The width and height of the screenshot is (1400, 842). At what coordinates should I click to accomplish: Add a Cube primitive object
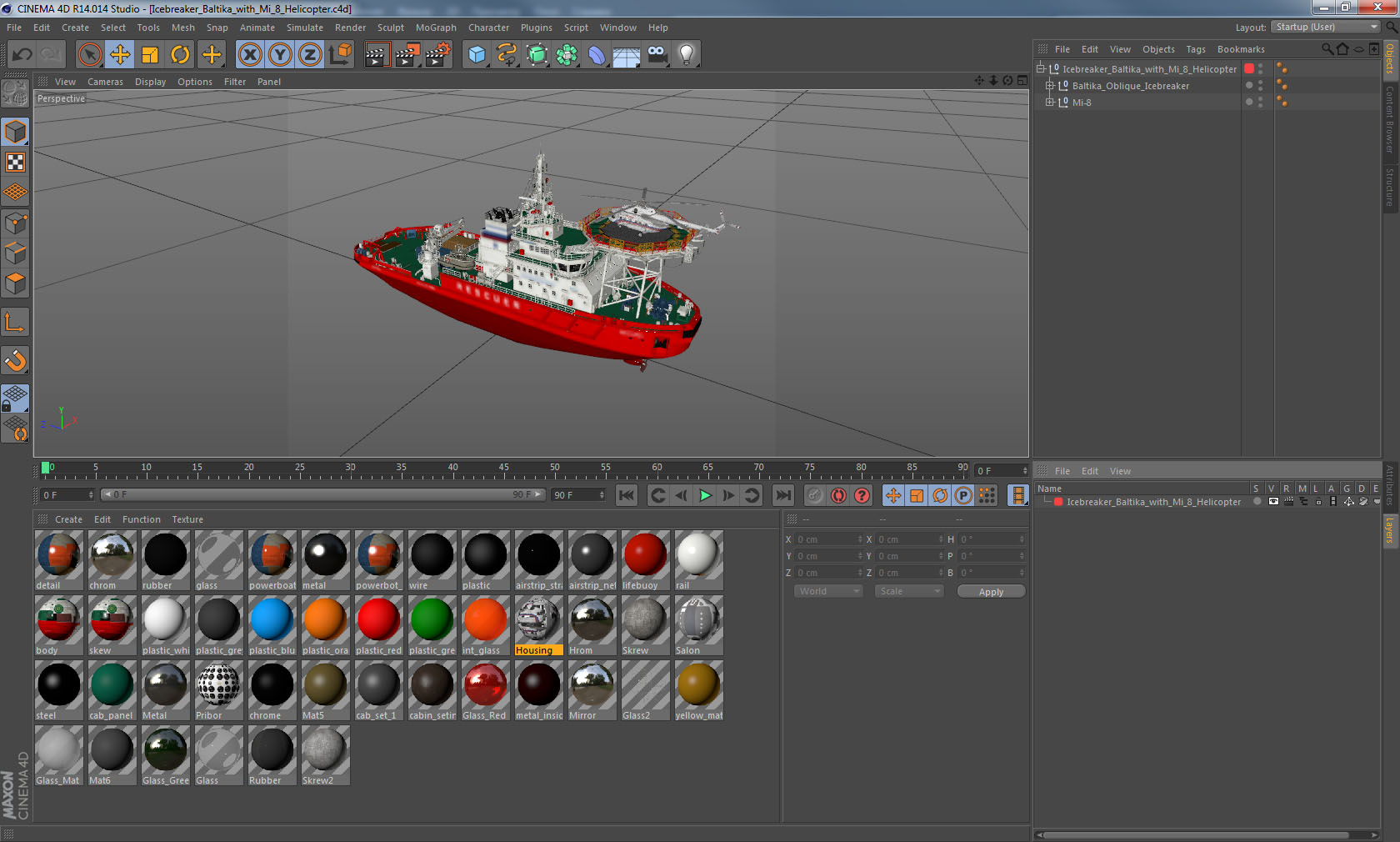477,55
